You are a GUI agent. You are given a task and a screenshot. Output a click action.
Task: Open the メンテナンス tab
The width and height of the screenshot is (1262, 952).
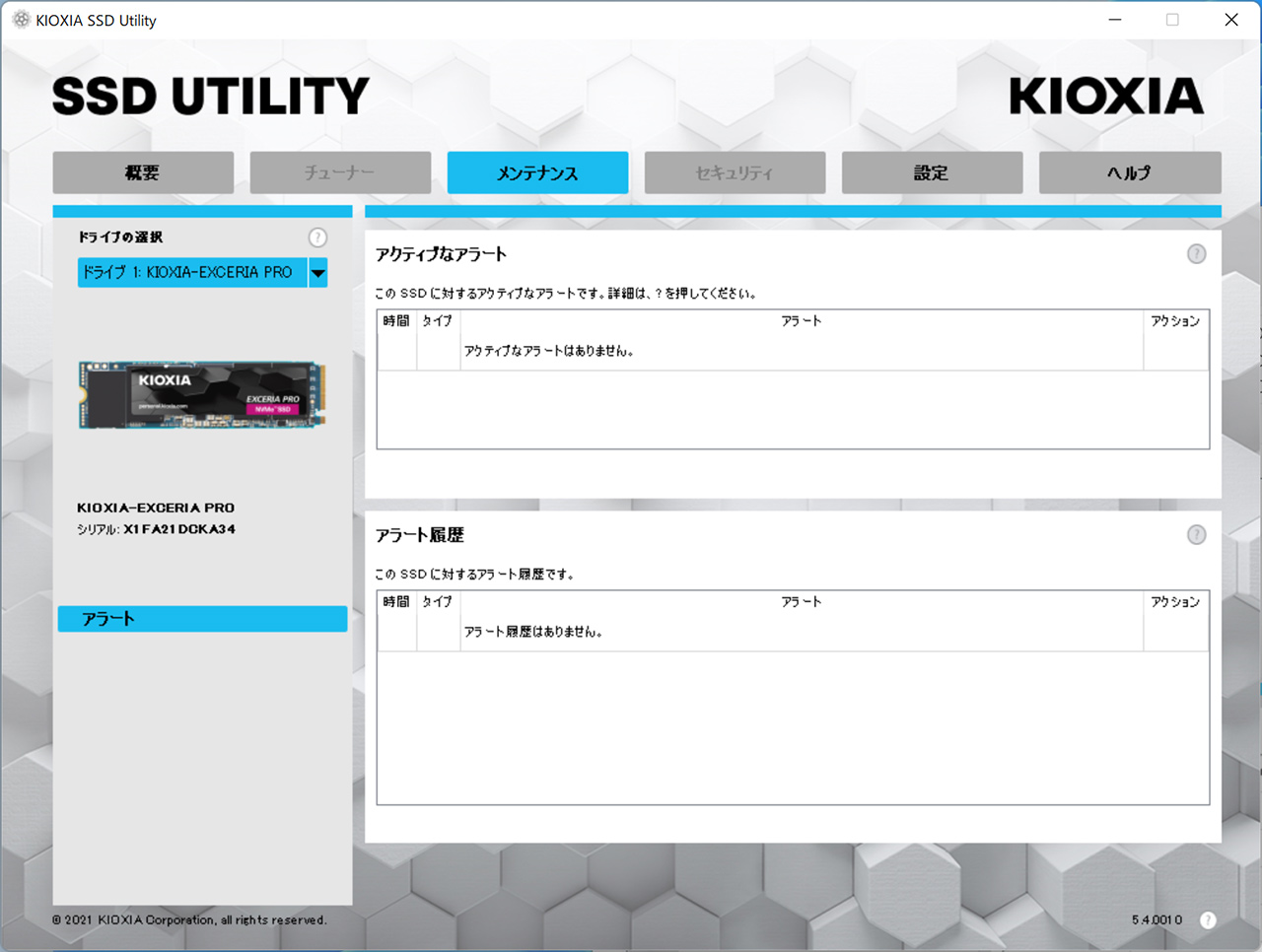click(537, 172)
